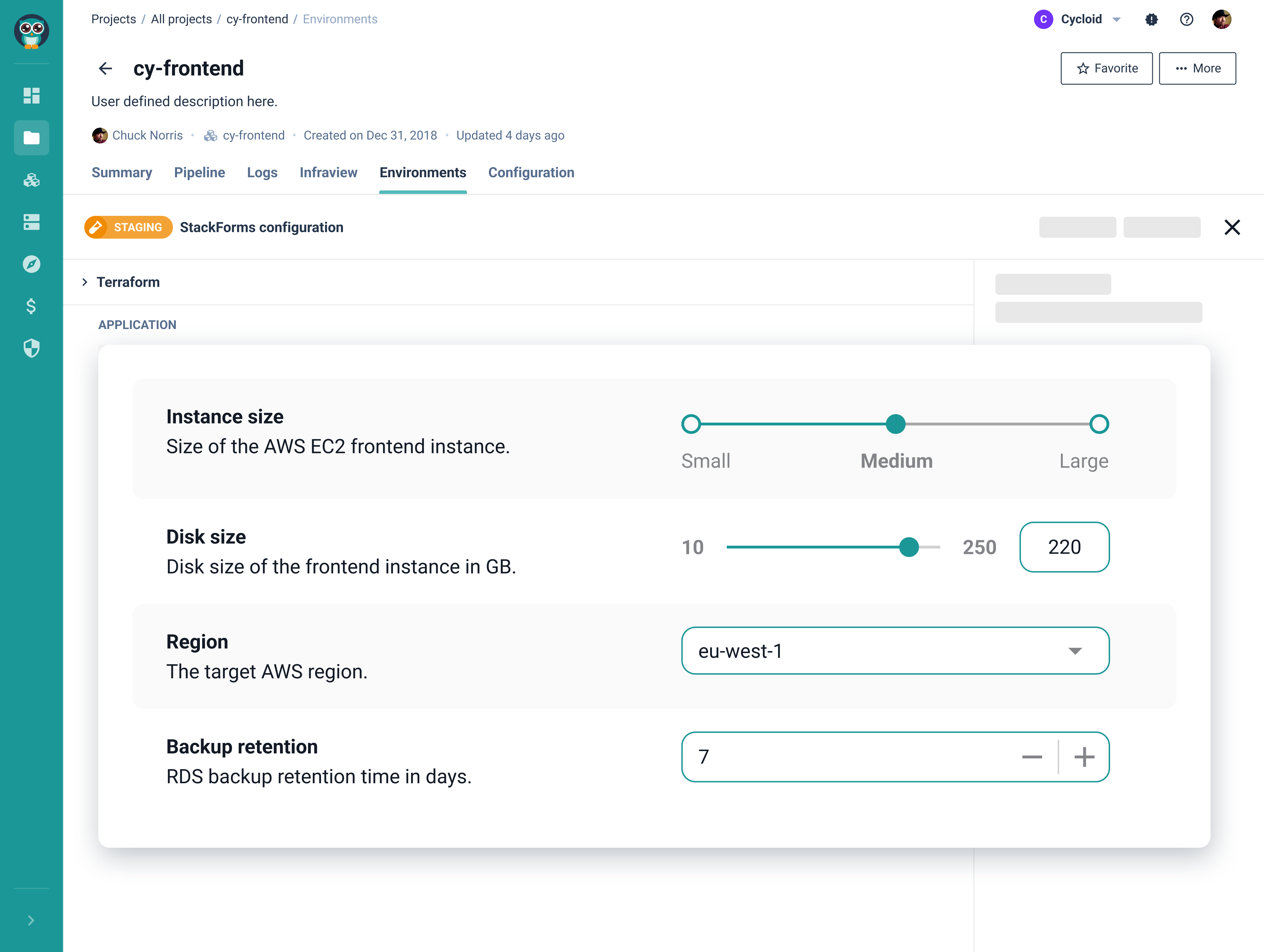The height and width of the screenshot is (952, 1264).
Task: Click the Credentials list icon in sidebar
Action: 31,222
